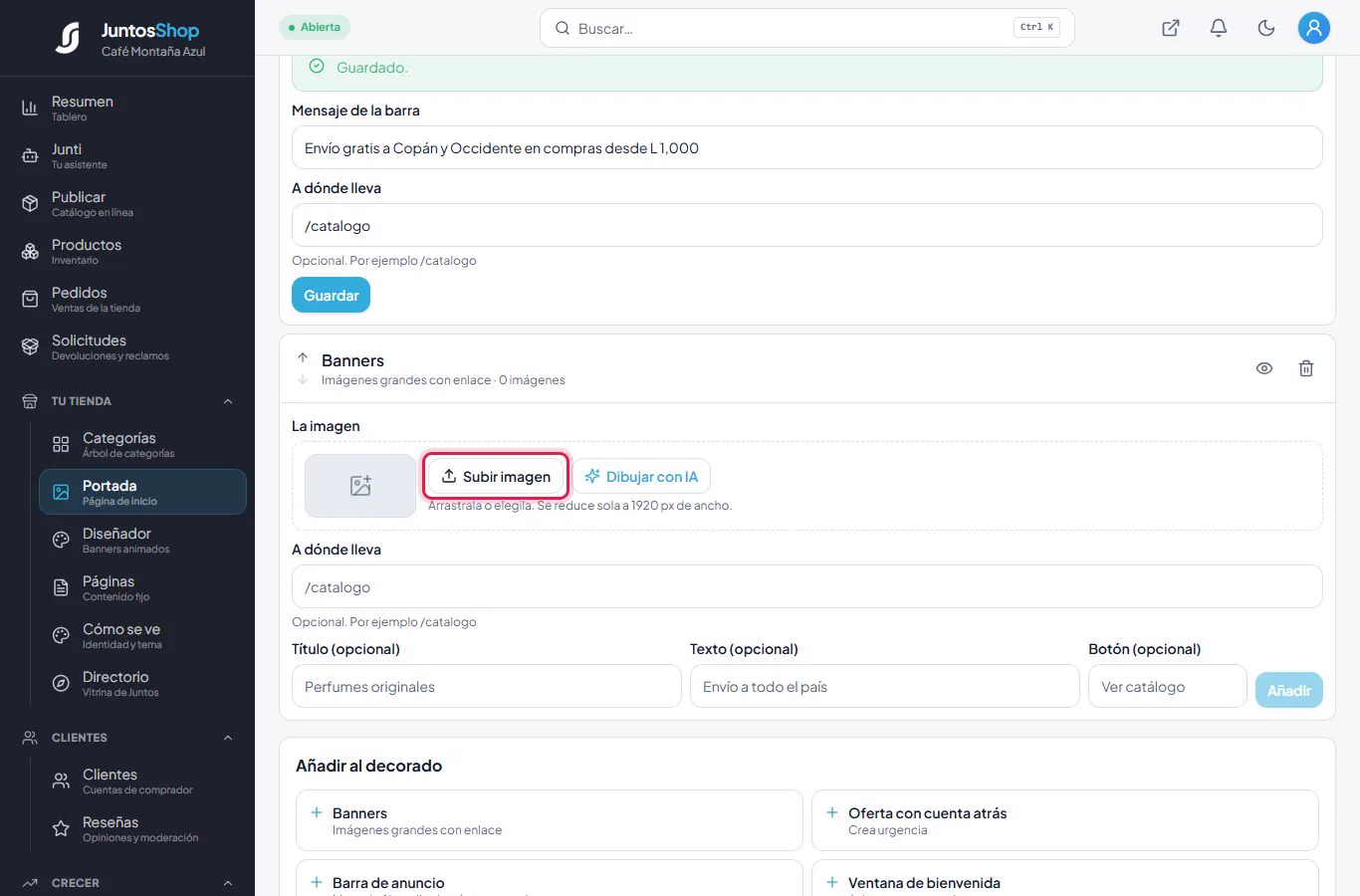Click the Añadir banner button
This screenshot has height=896, width=1360.
1289,690
